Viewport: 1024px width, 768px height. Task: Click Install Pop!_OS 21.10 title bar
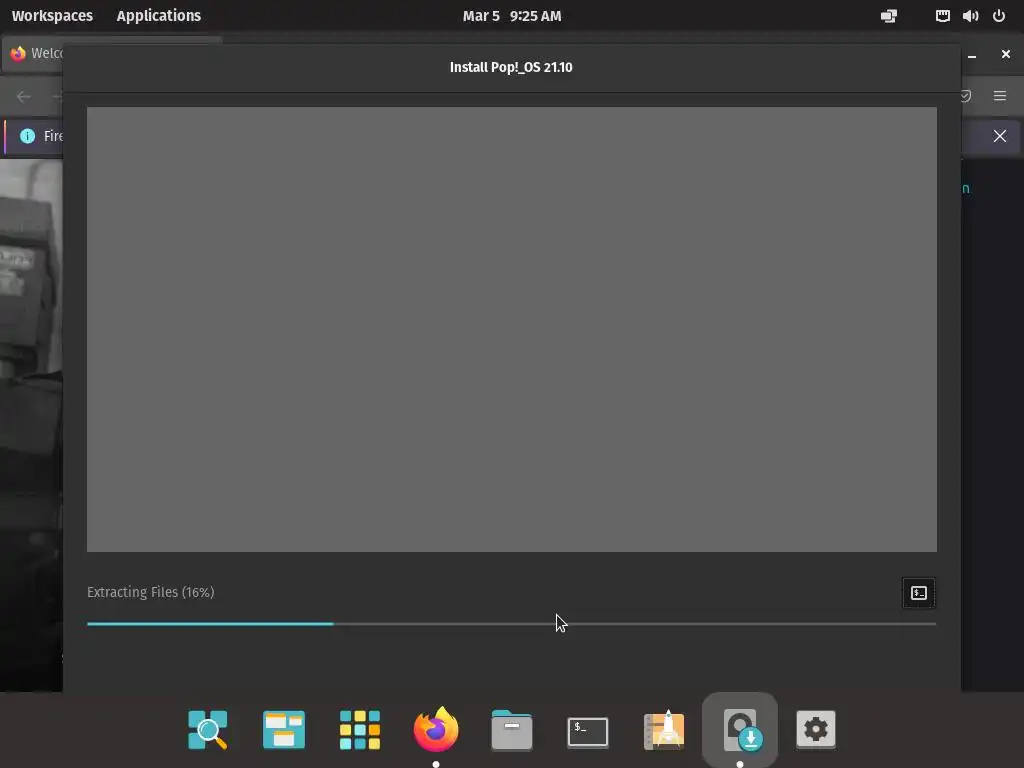point(511,67)
